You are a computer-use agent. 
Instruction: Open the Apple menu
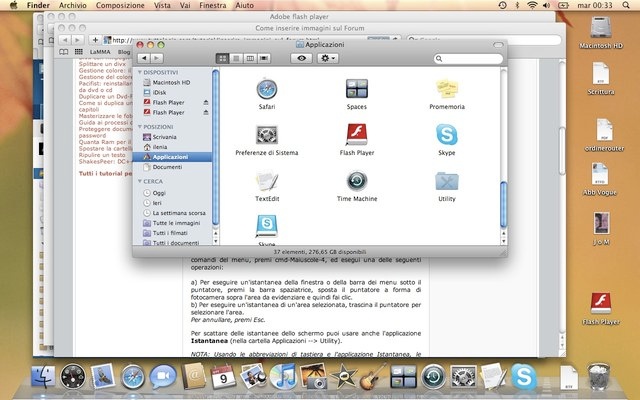click(13, 5)
